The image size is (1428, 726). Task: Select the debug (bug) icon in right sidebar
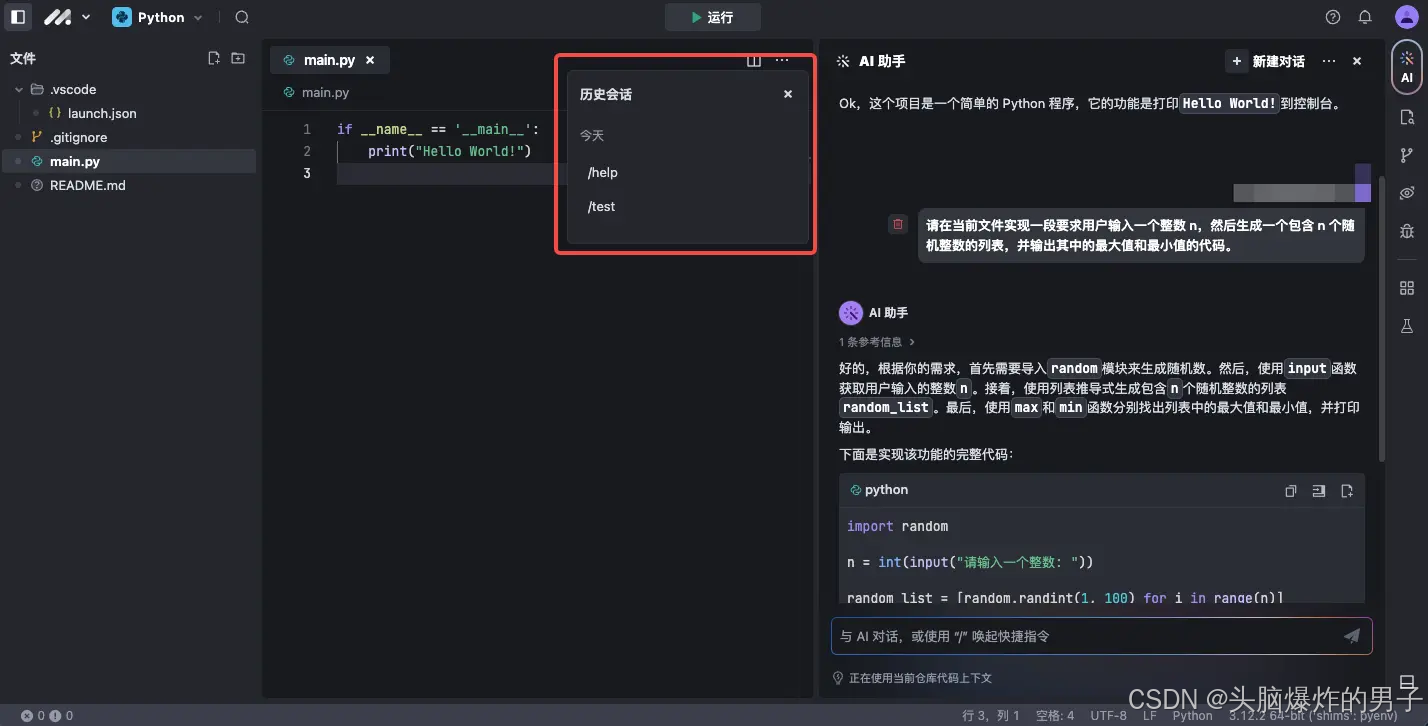pos(1407,232)
